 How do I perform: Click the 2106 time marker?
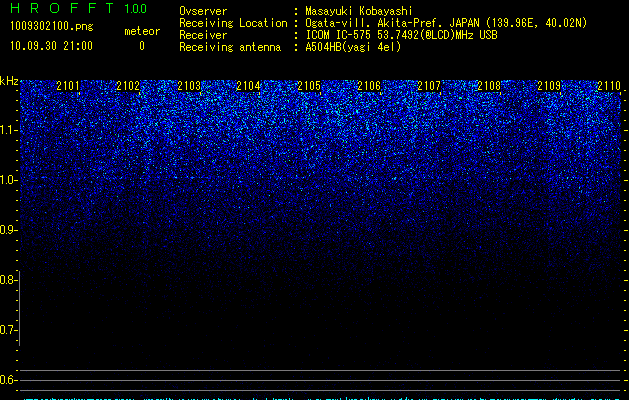point(369,85)
